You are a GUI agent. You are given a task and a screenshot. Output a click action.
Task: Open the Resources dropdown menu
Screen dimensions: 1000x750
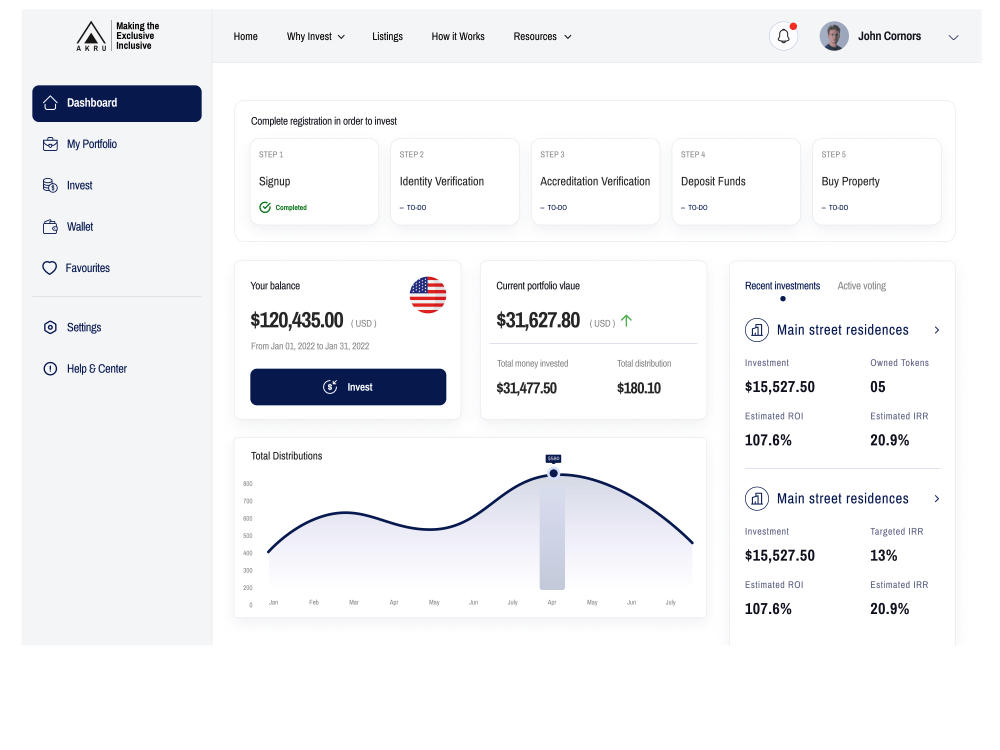pyautogui.click(x=542, y=36)
